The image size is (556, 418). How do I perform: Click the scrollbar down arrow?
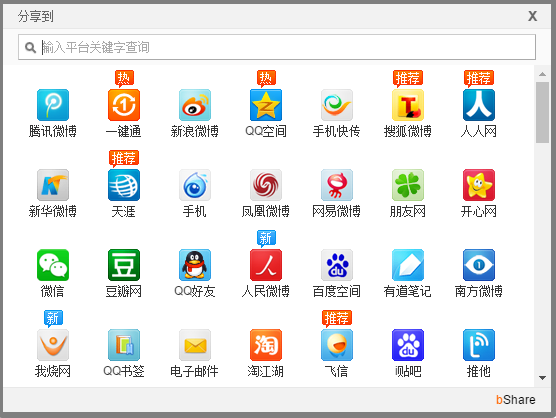click(x=542, y=378)
